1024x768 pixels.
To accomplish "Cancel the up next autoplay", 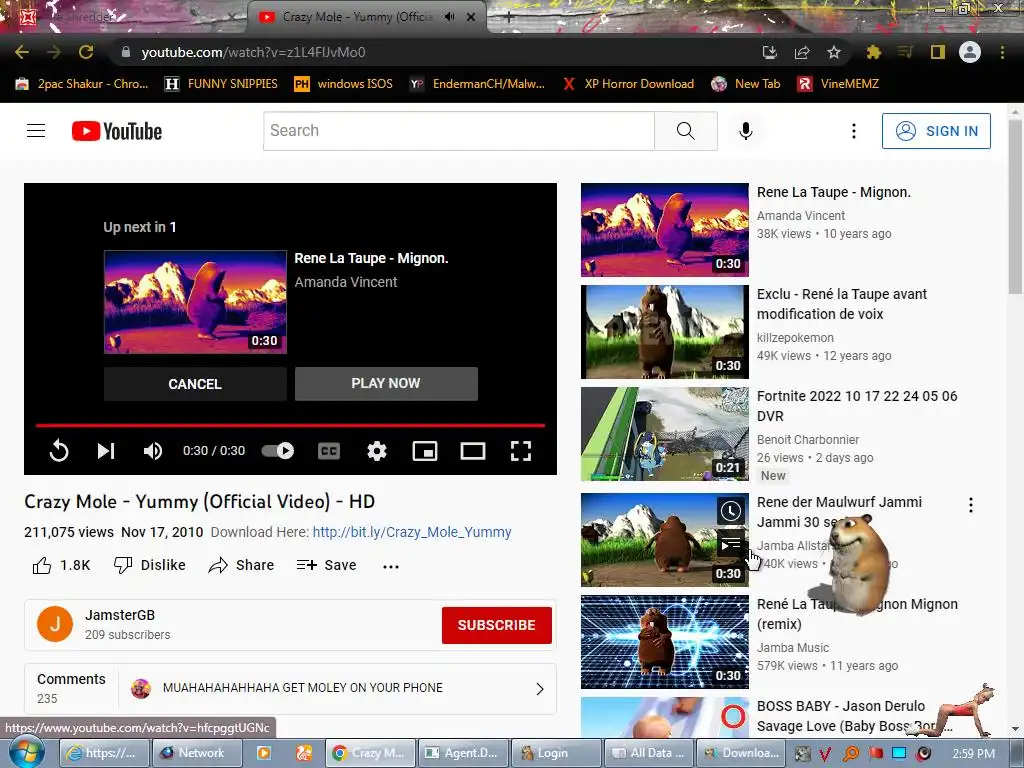I will (x=195, y=384).
